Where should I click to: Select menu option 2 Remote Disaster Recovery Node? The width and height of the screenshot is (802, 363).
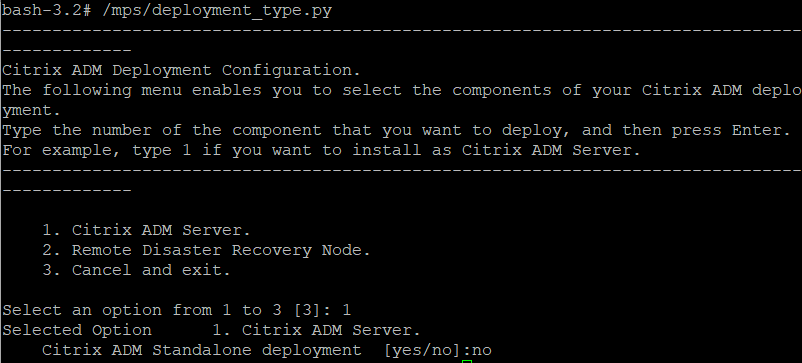[x=206, y=251]
